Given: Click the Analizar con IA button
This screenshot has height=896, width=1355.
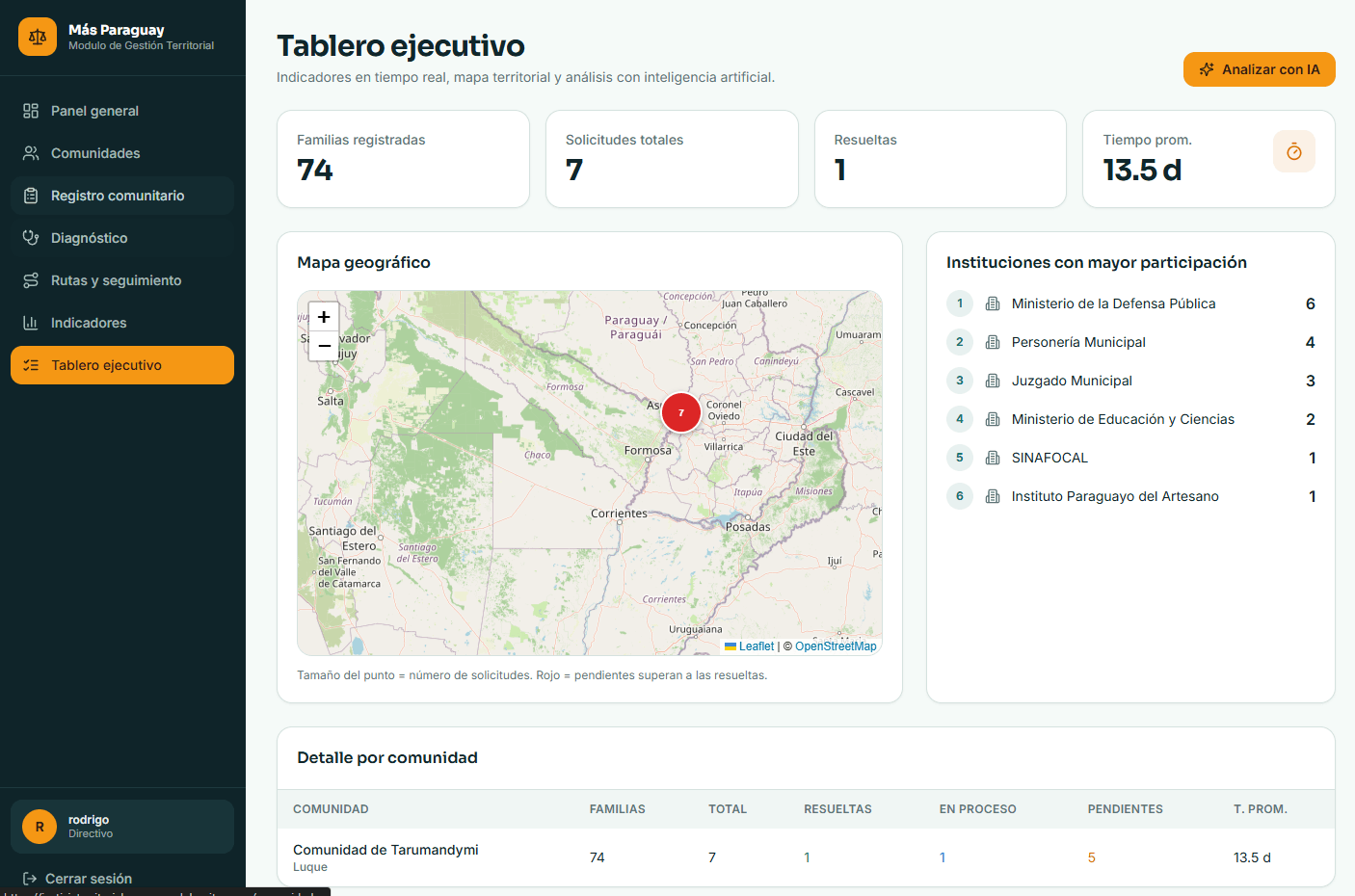Looking at the screenshot, I should click(x=1260, y=69).
